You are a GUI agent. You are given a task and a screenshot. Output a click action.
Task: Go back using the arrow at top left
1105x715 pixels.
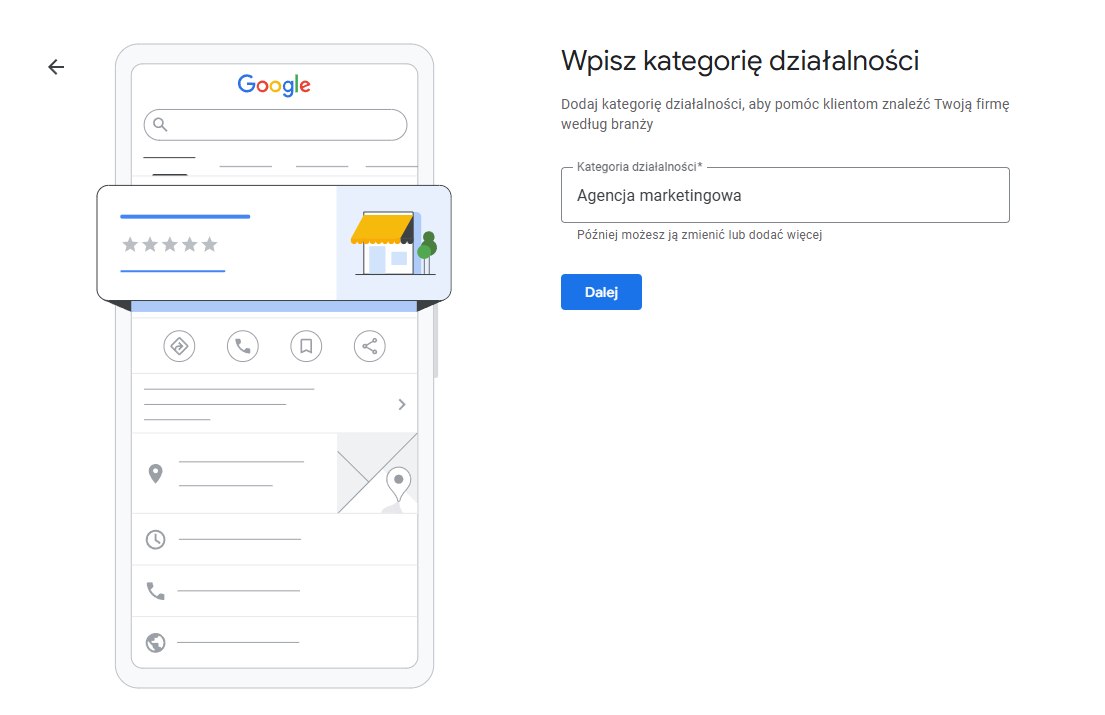(x=55, y=66)
